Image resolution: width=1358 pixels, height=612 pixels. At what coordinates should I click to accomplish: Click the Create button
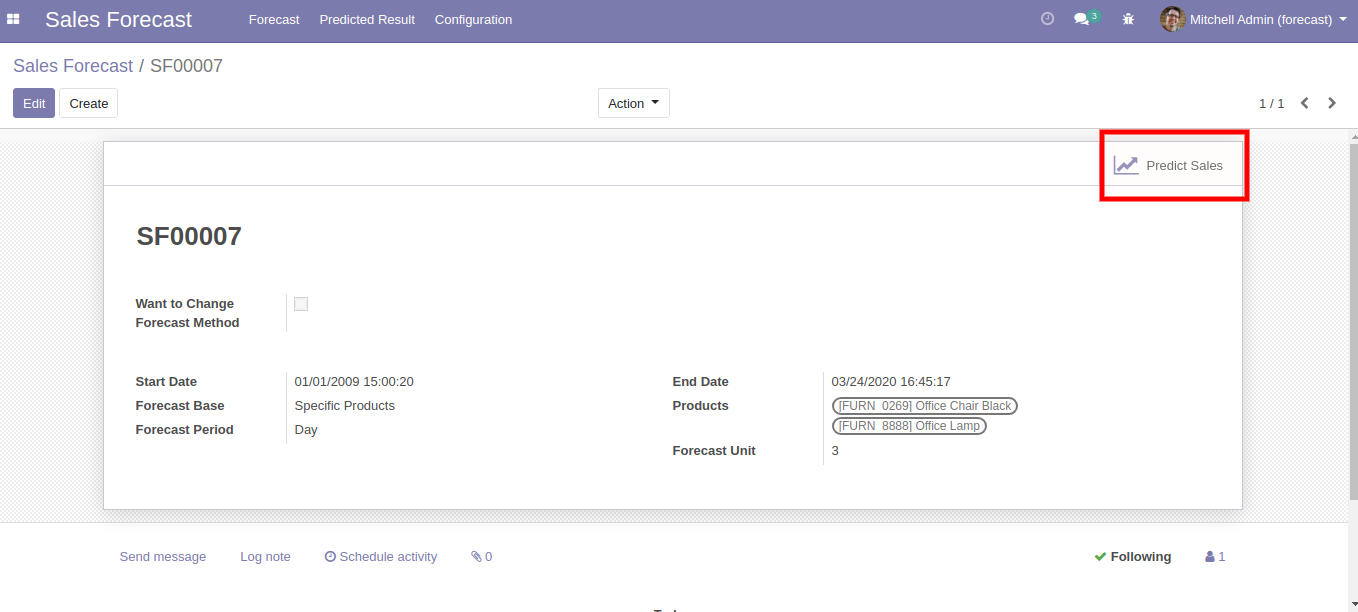click(88, 103)
